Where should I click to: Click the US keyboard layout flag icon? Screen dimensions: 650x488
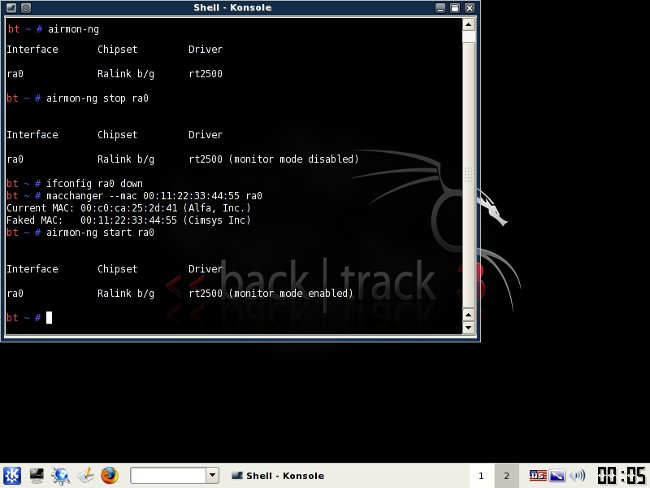tap(538, 475)
